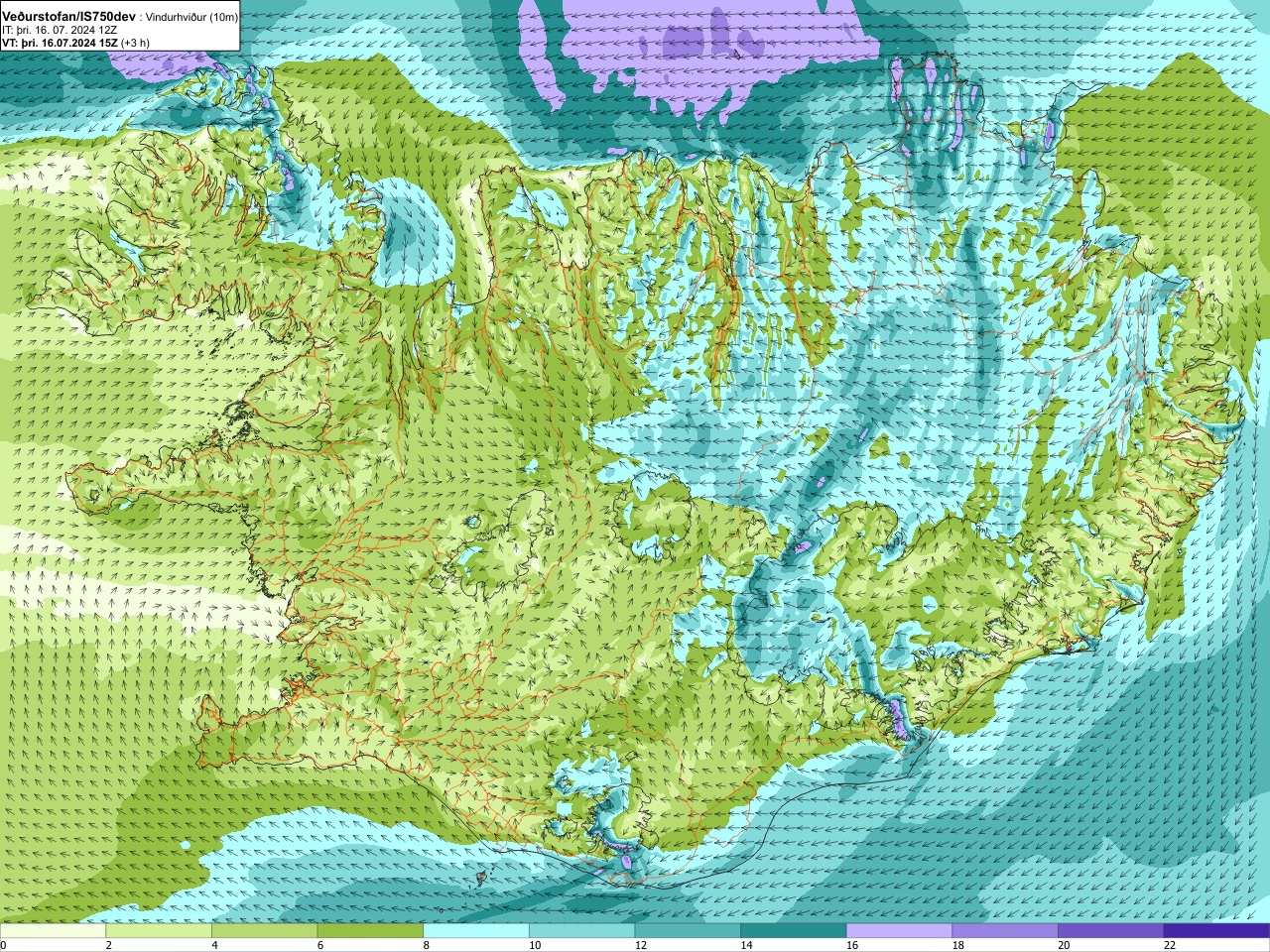Click the legend value '6'
This screenshot has height=952, width=1270.
(320, 945)
